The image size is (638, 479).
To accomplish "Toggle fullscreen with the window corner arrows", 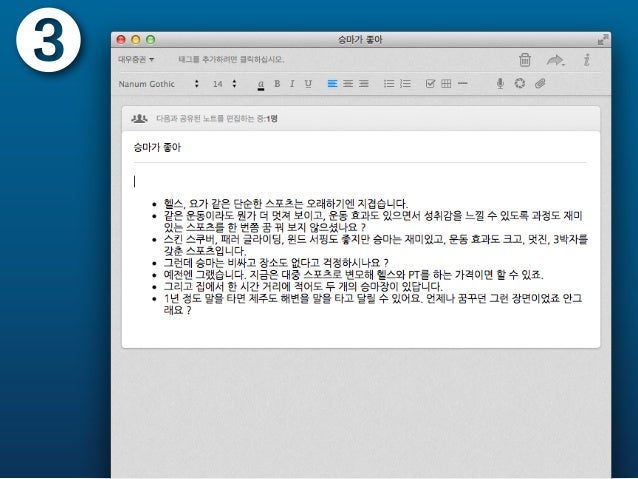I will 602,39.
